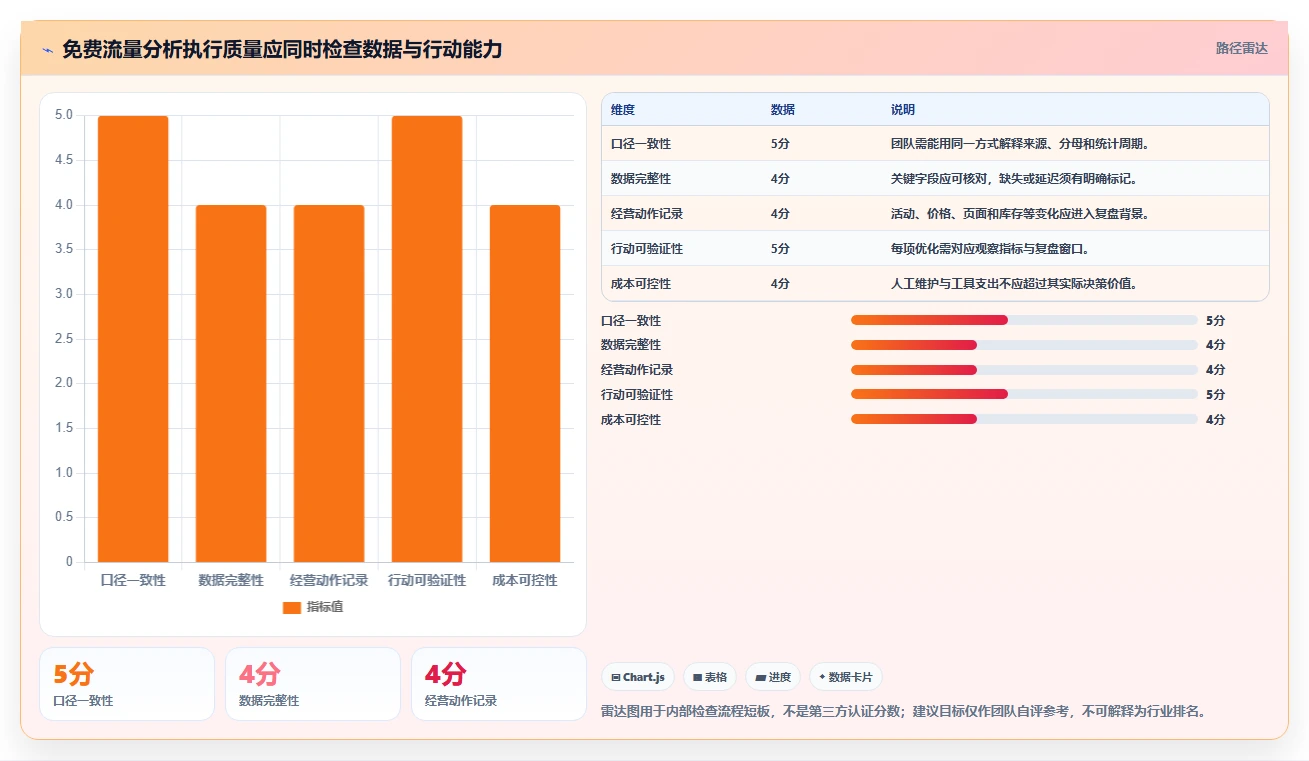The height and width of the screenshot is (761, 1309).
Task: Click the 经营动作记录 bar in the chart
Action: pyautogui.click(x=329, y=383)
